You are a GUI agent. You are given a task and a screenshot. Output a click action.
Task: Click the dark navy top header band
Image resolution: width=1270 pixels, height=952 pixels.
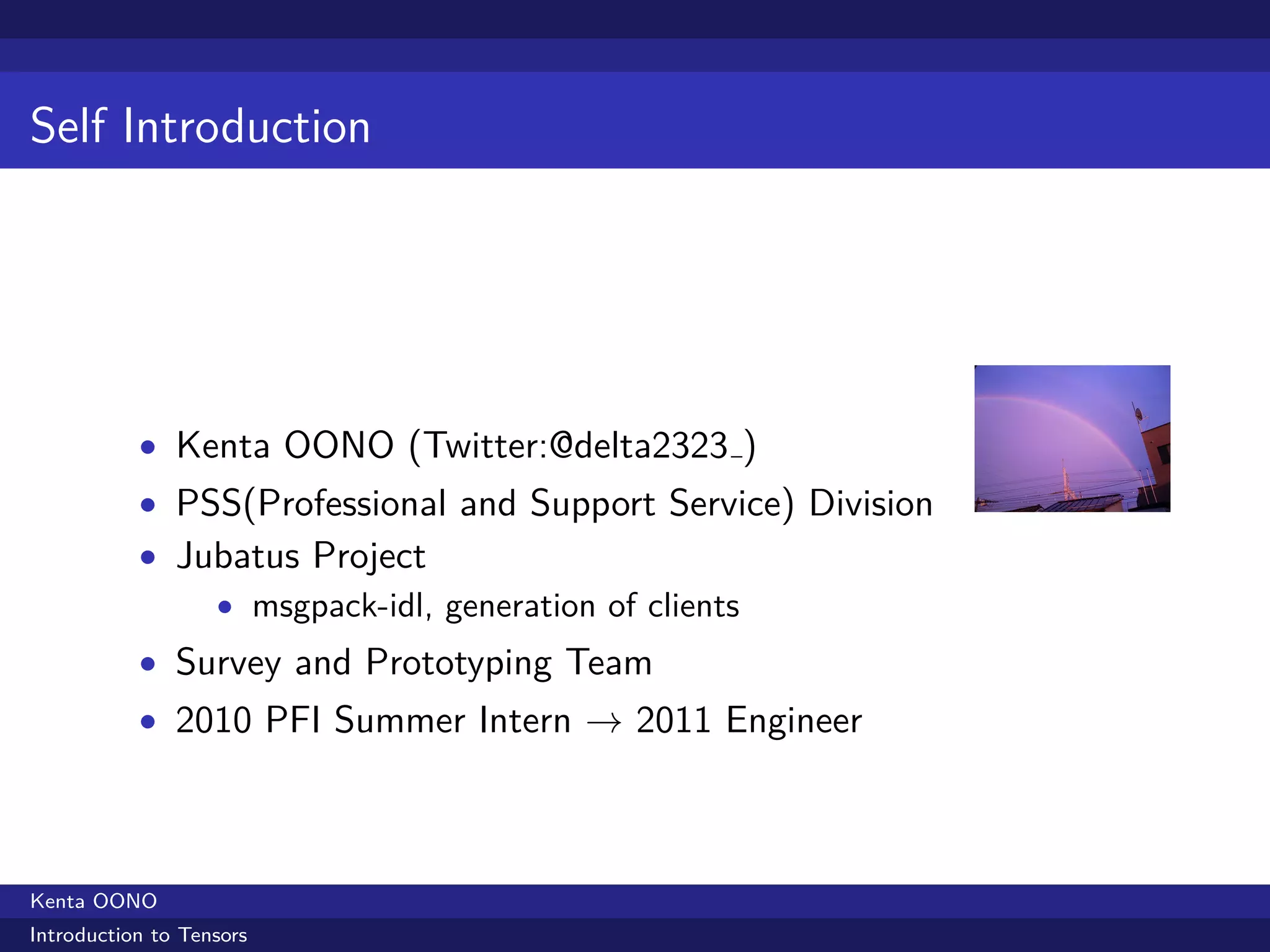click(635, 19)
